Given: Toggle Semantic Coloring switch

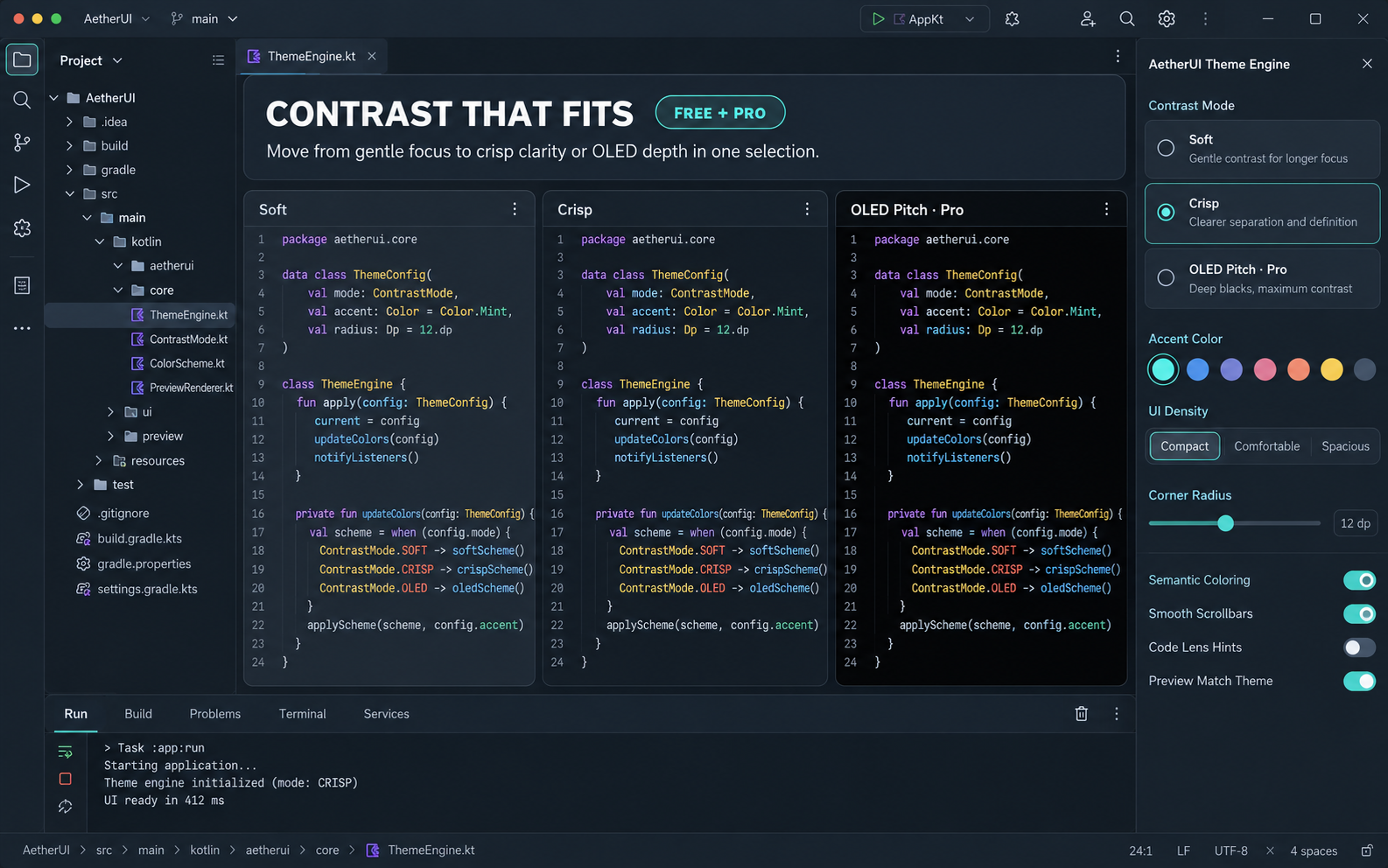Looking at the screenshot, I should point(1359,580).
